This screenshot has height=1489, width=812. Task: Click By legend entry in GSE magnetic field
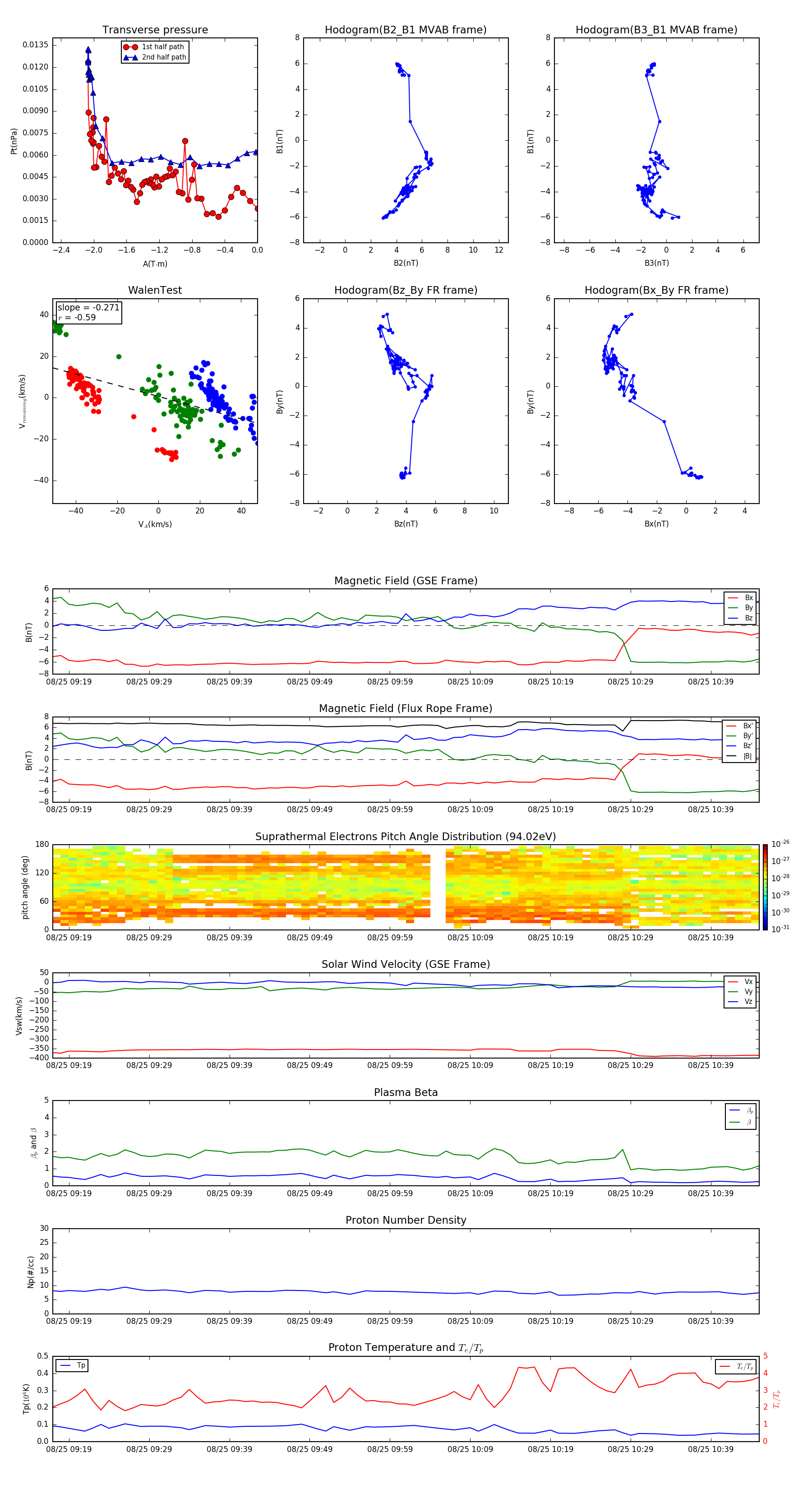click(x=740, y=608)
